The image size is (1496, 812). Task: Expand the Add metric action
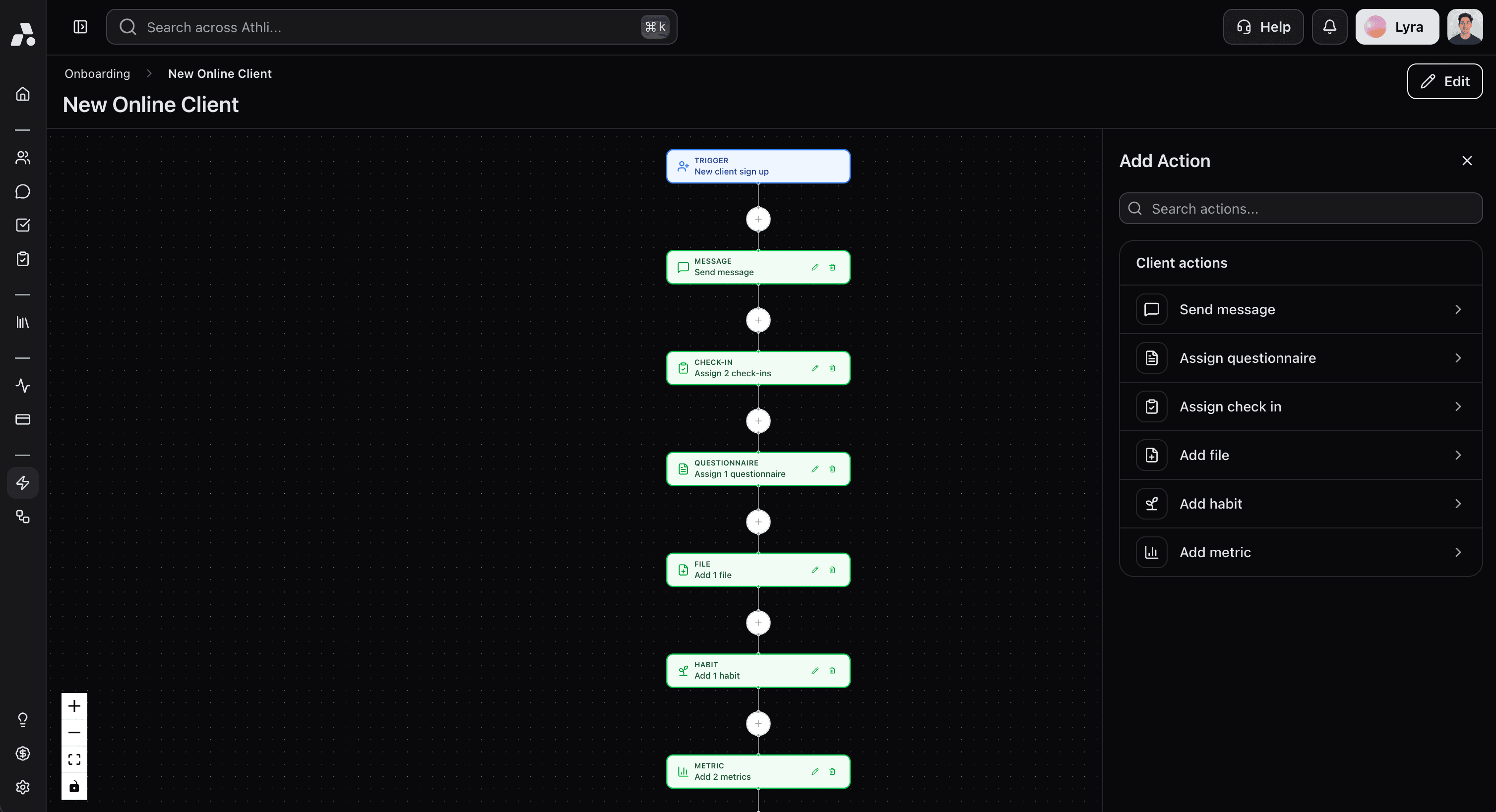point(1301,552)
